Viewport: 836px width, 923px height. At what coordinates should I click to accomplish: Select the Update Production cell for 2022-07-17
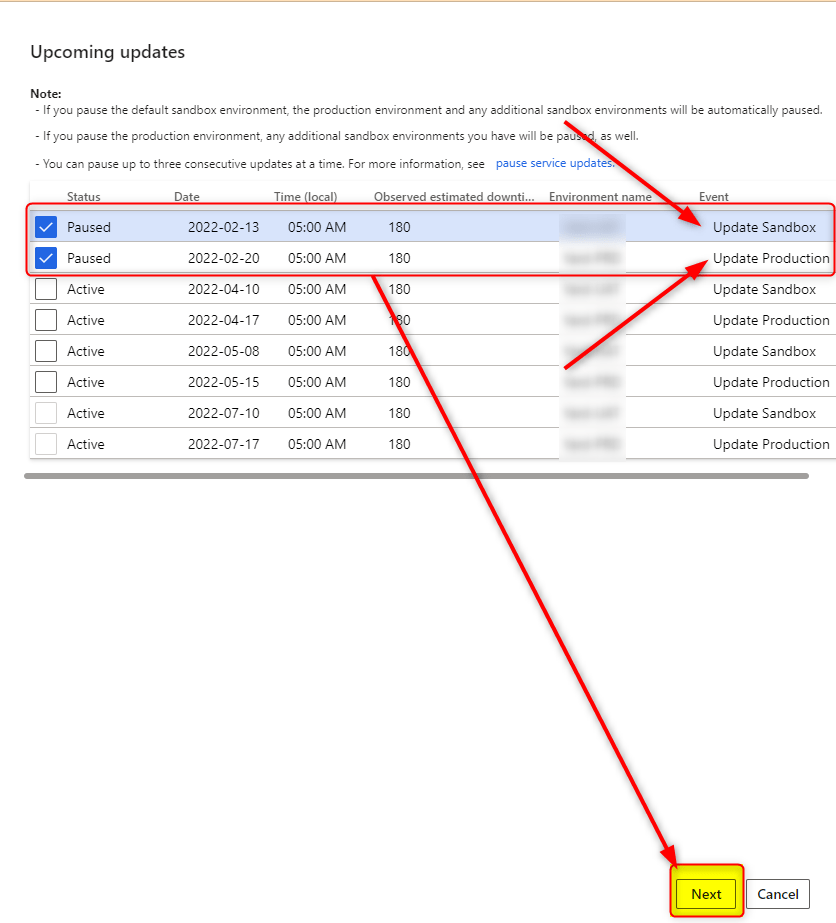[771, 444]
